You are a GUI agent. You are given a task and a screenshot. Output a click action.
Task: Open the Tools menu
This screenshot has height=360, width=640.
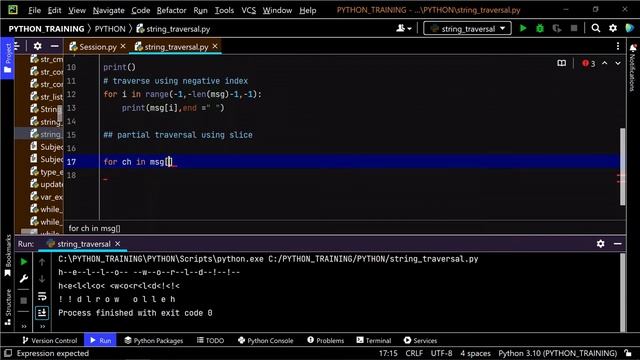click(x=224, y=10)
